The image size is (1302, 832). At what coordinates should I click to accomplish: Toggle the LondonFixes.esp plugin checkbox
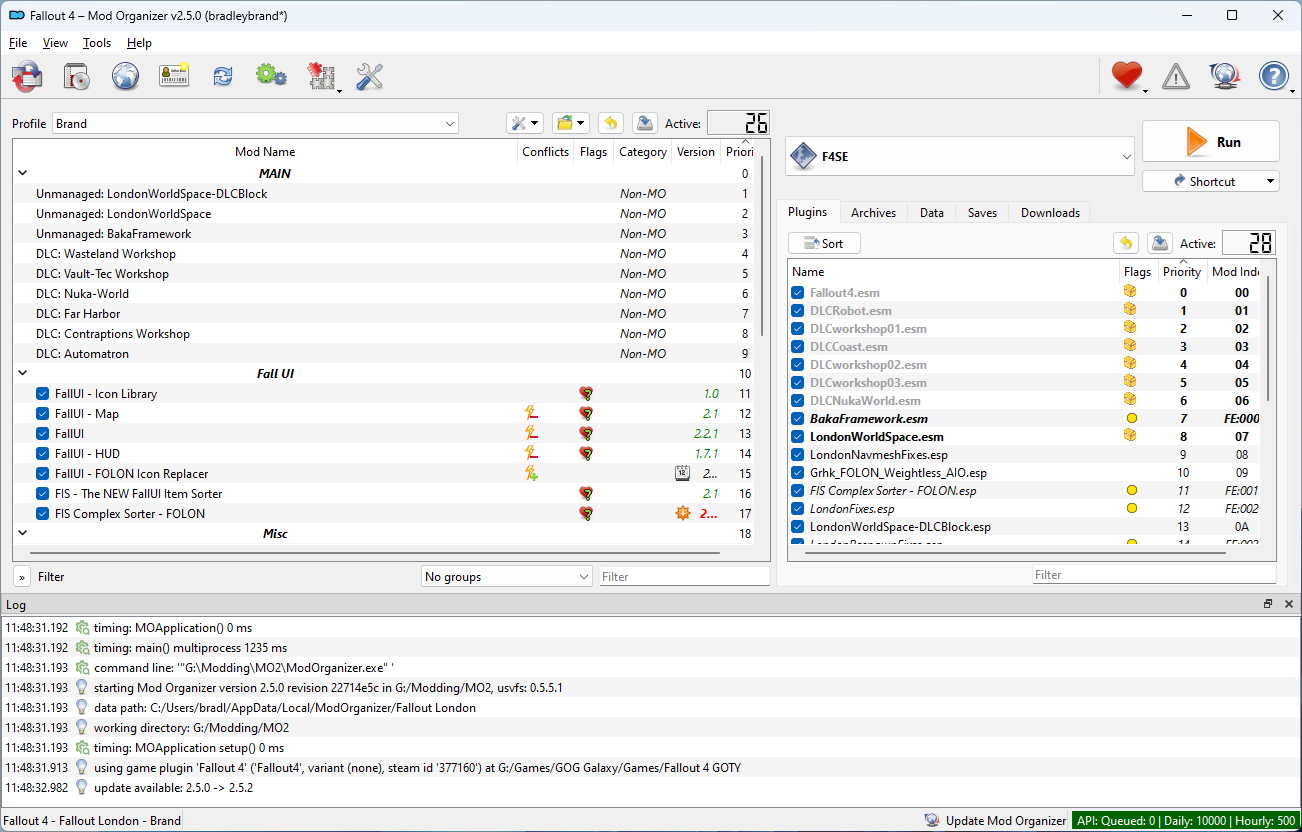click(x=798, y=509)
